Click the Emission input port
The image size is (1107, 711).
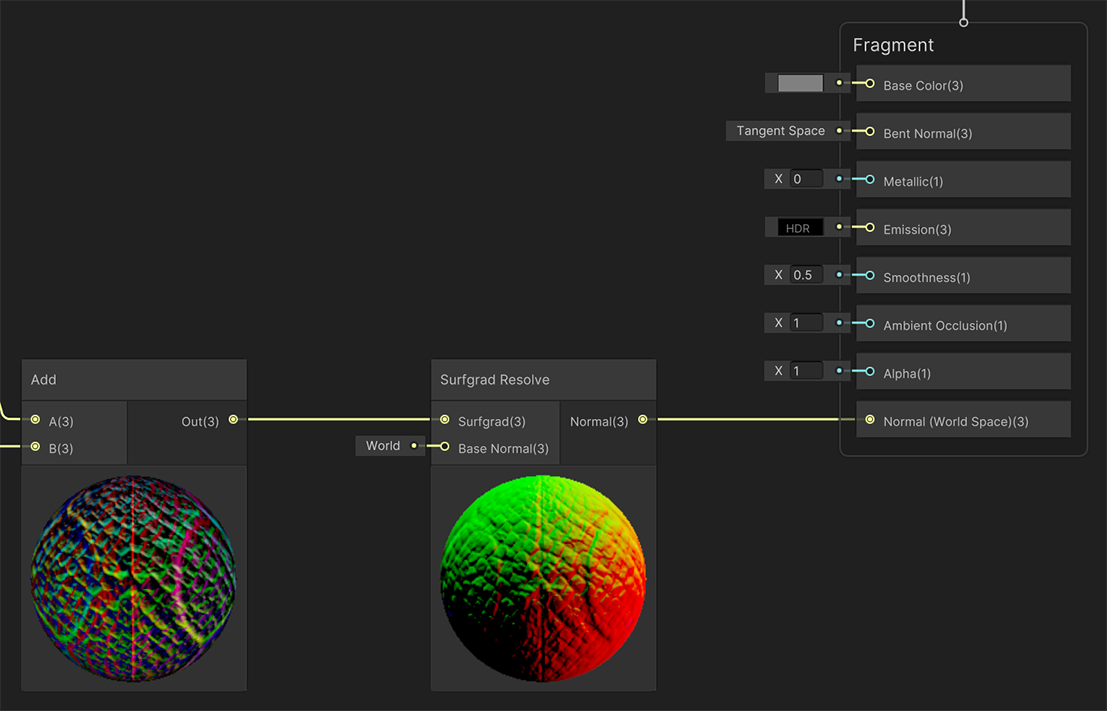(870, 228)
